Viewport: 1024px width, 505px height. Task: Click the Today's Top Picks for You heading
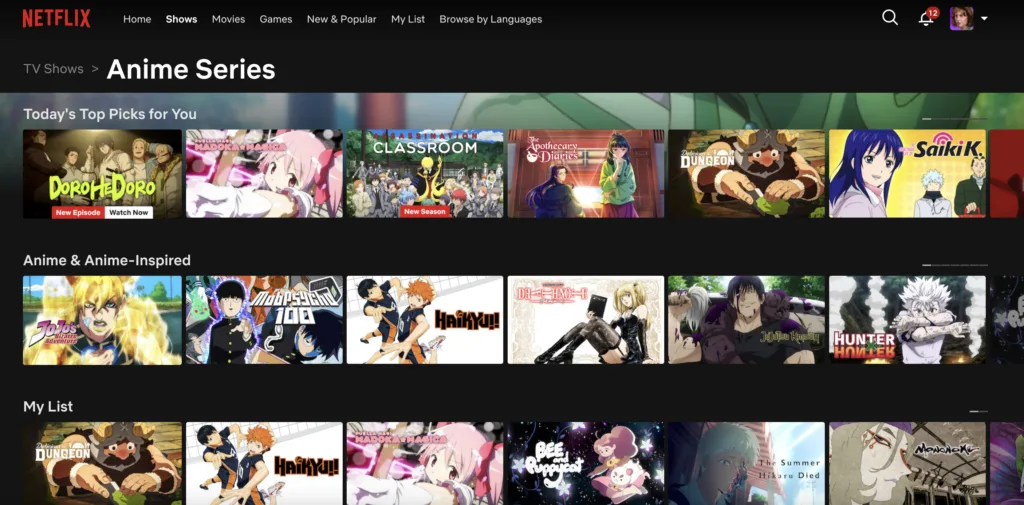point(110,114)
